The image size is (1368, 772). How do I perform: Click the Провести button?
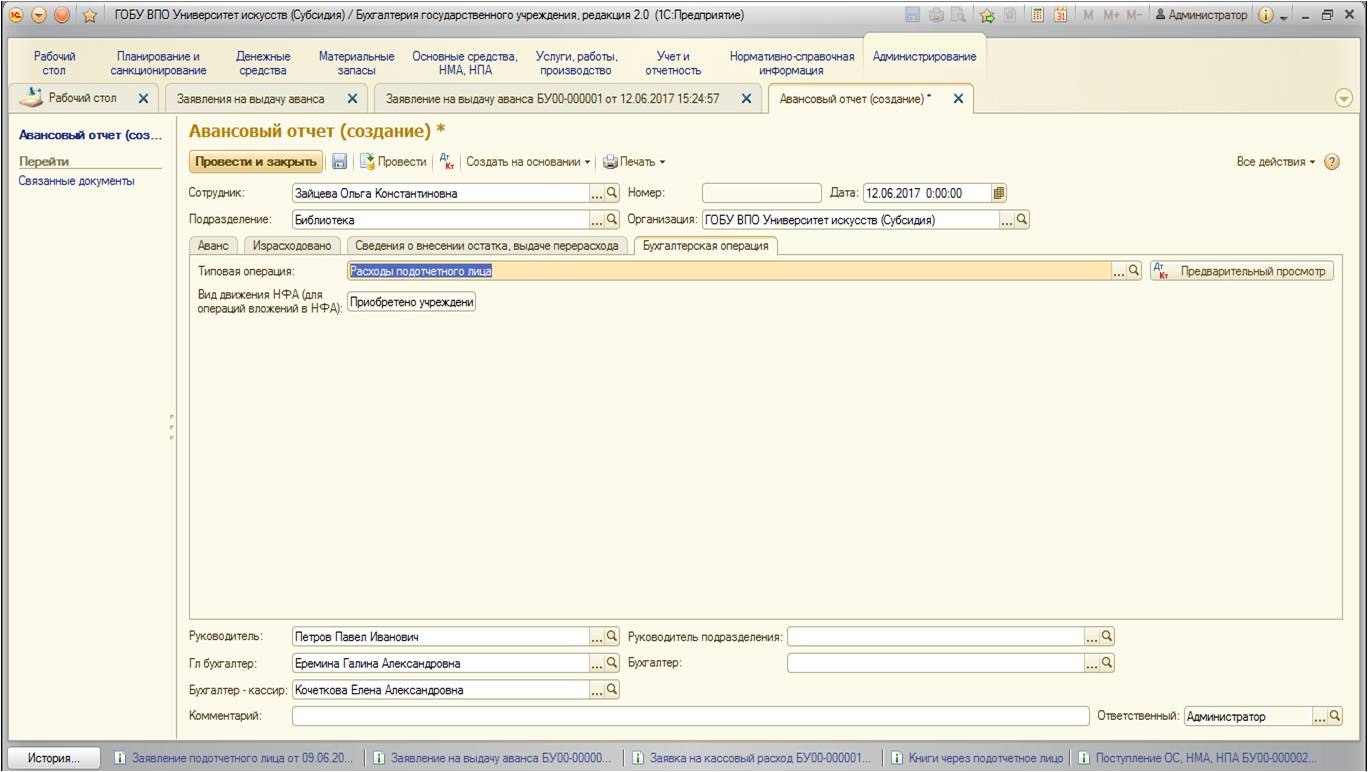pyautogui.click(x=393, y=162)
